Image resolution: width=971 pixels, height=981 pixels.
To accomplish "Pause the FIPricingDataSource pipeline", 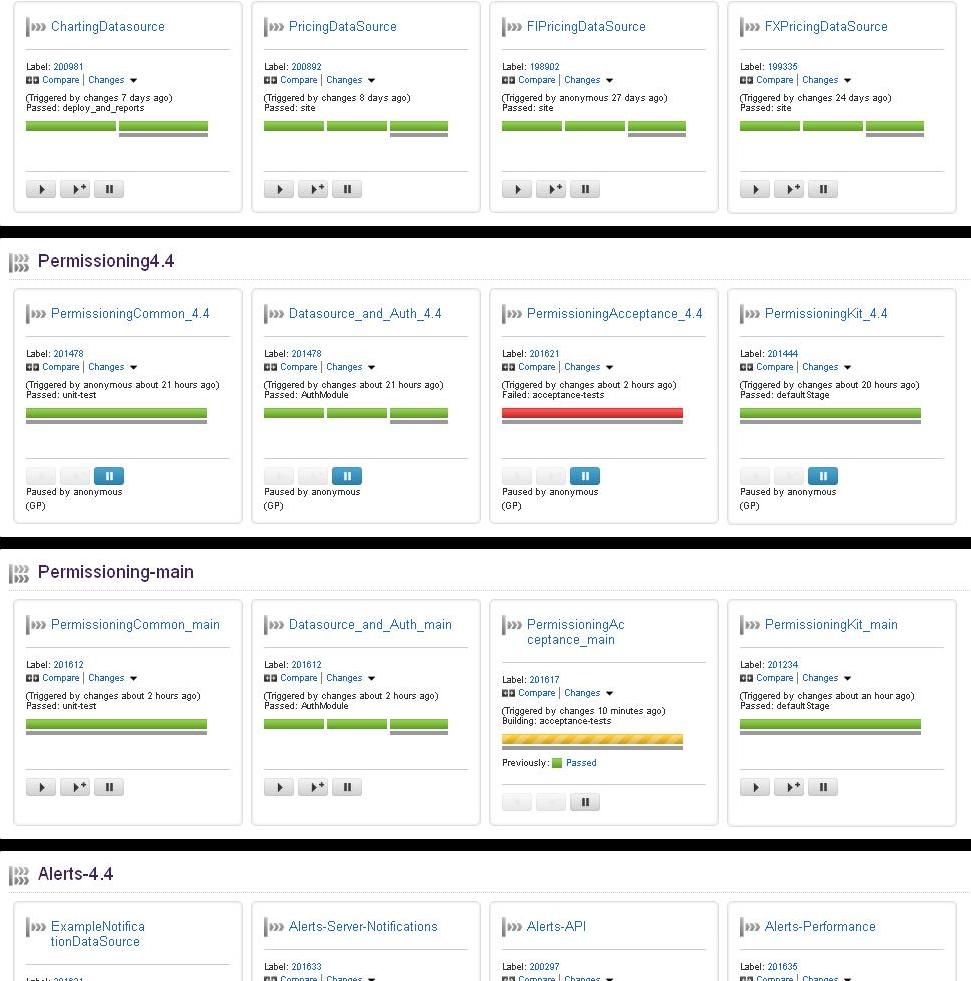I will pos(585,189).
